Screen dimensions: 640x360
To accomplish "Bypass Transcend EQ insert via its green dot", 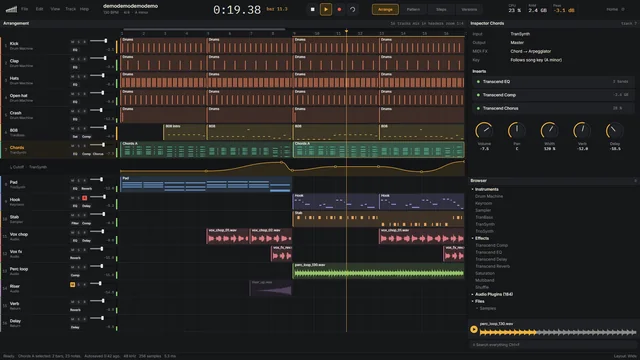I will [478, 82].
